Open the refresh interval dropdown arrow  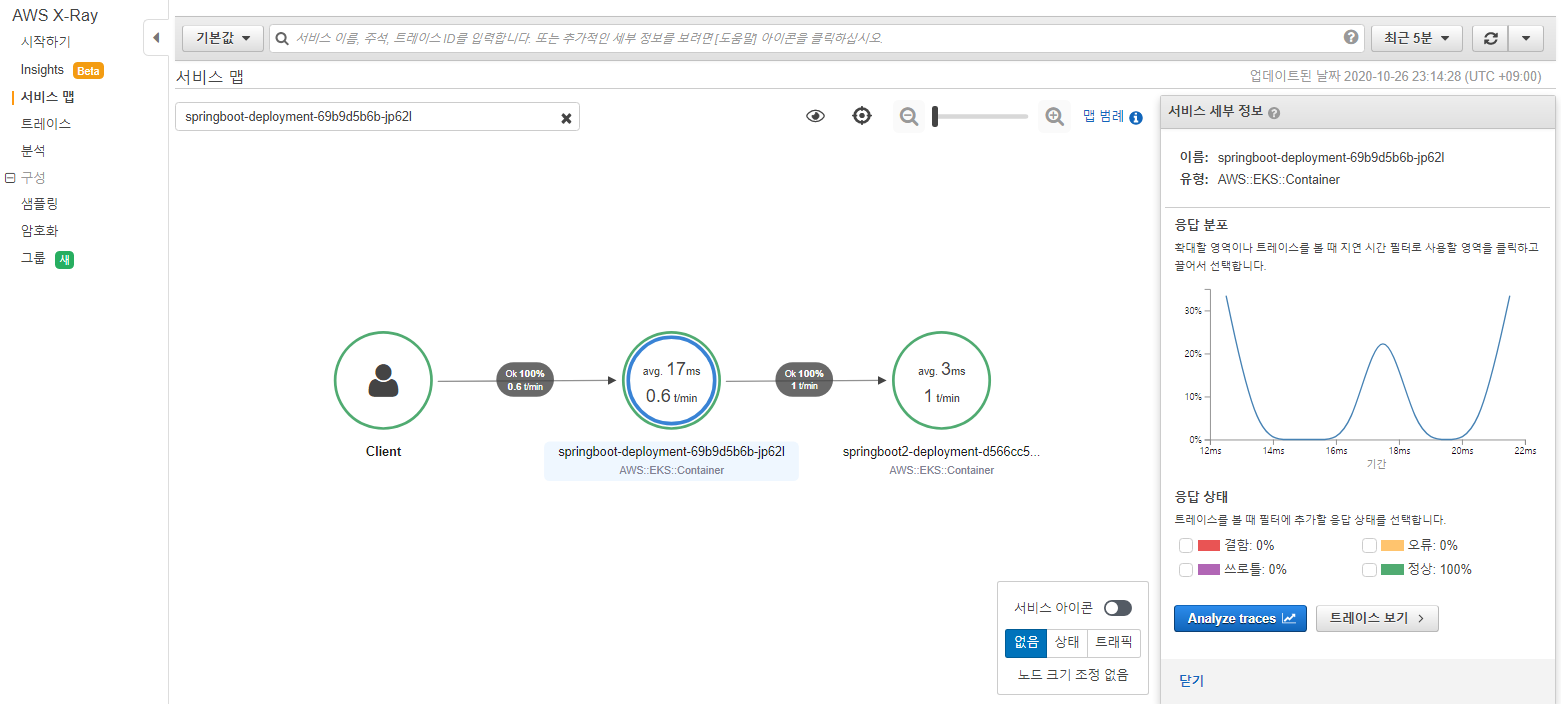tap(1525, 38)
